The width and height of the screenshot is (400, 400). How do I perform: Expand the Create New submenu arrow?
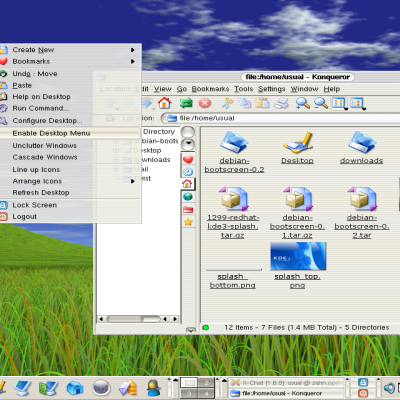coord(133,50)
